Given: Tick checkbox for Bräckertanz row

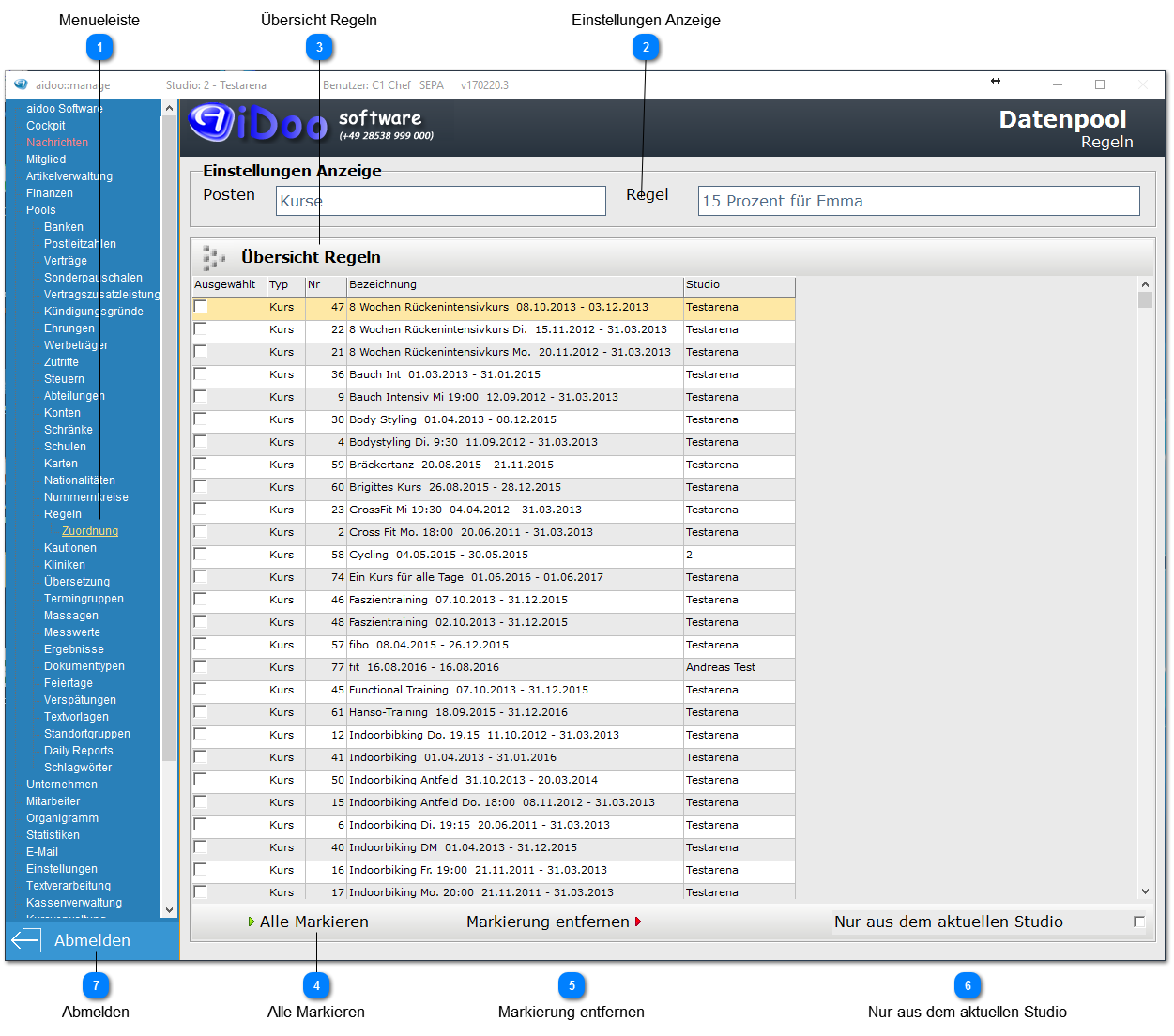Looking at the screenshot, I should click(200, 465).
